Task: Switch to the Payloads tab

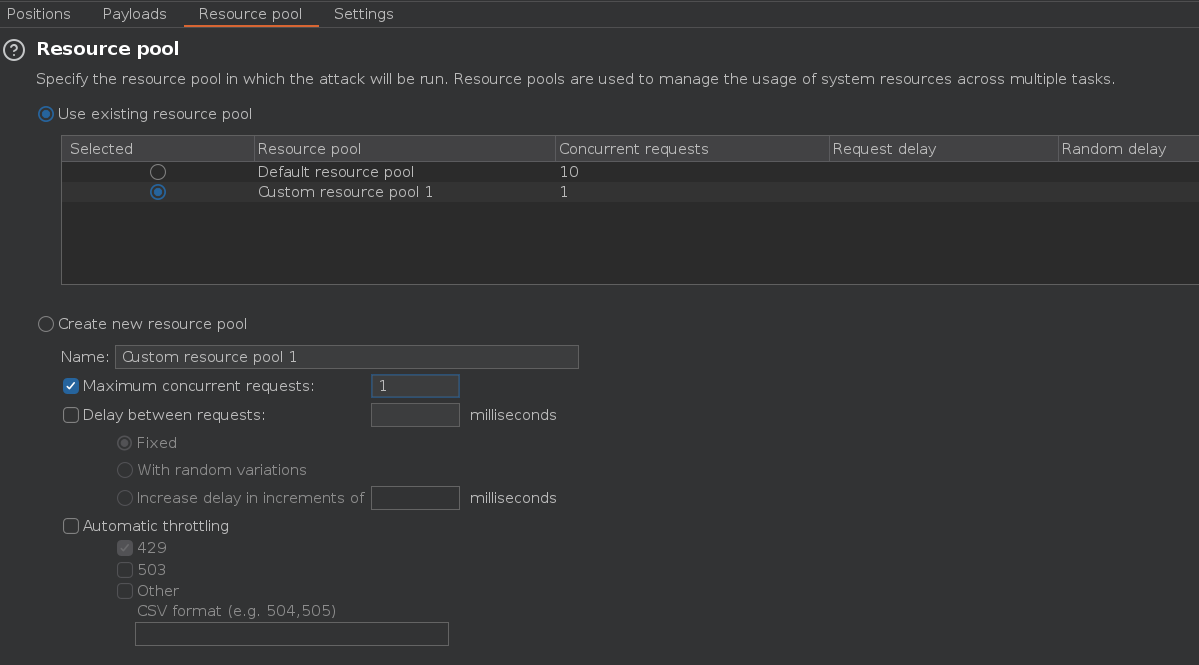Action: pos(135,14)
